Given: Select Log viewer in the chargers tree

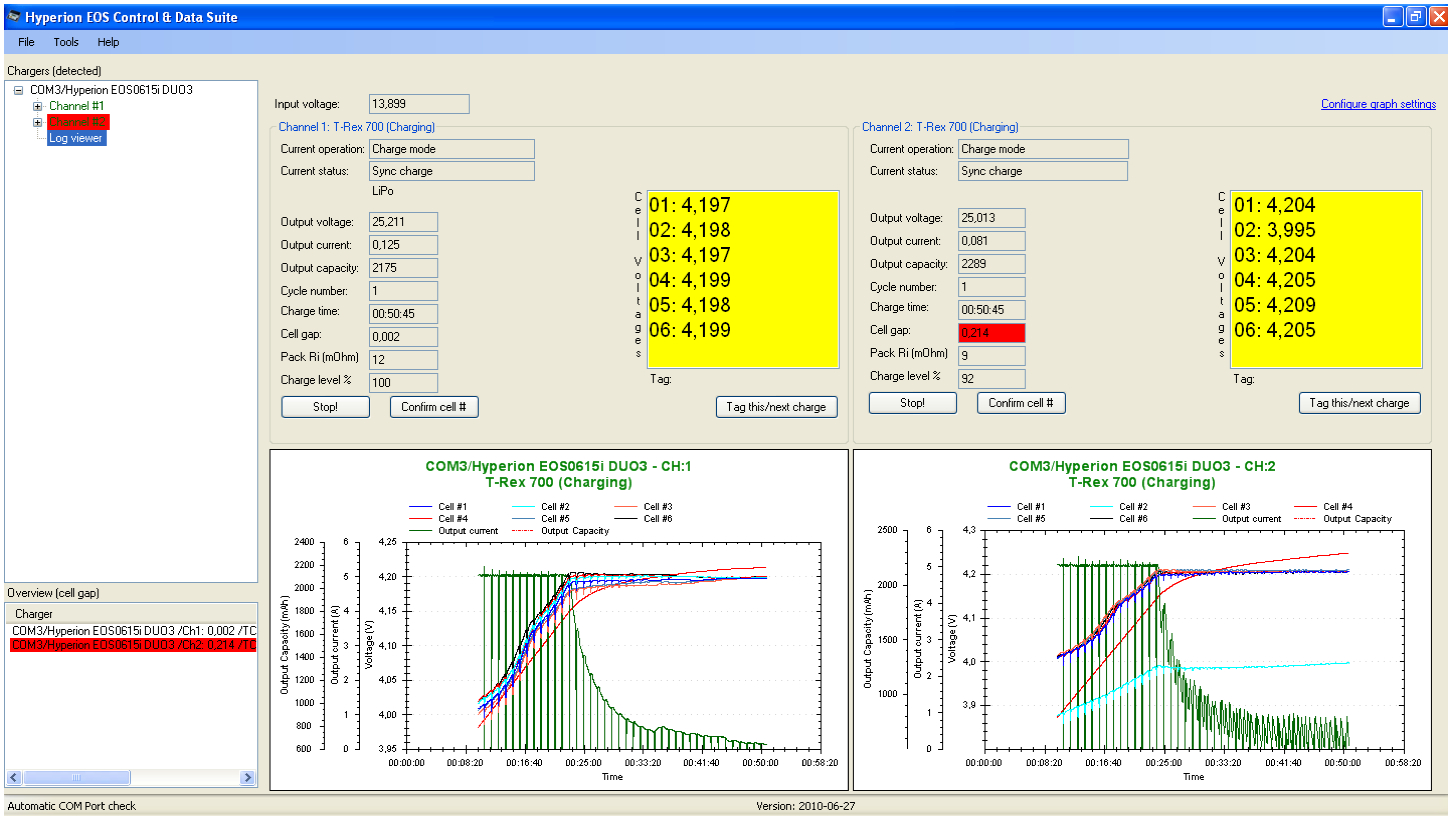Looking at the screenshot, I should click(x=76, y=138).
